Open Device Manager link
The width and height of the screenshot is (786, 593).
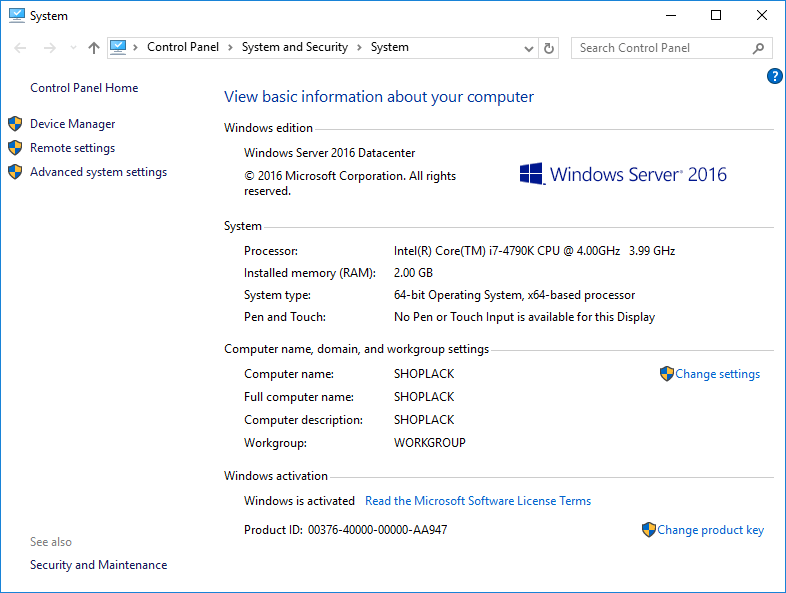point(73,124)
